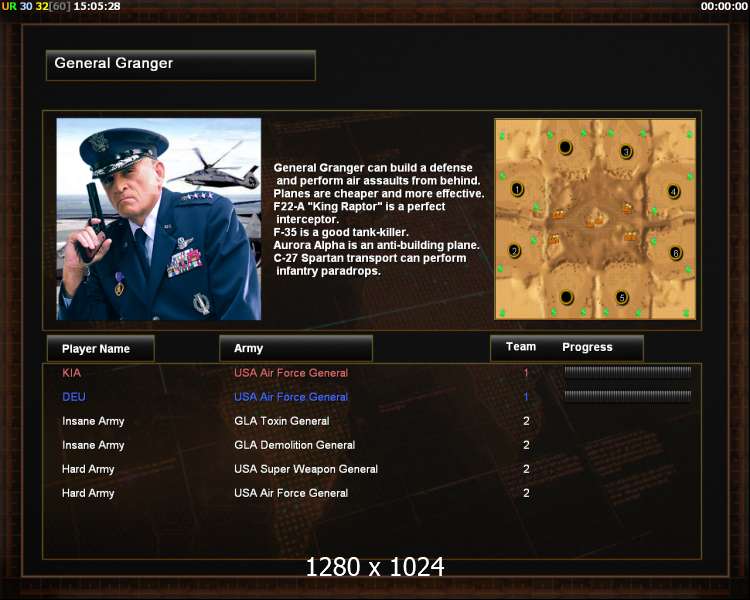Click the Player Name column header
750x600 pixels.
click(x=101, y=348)
